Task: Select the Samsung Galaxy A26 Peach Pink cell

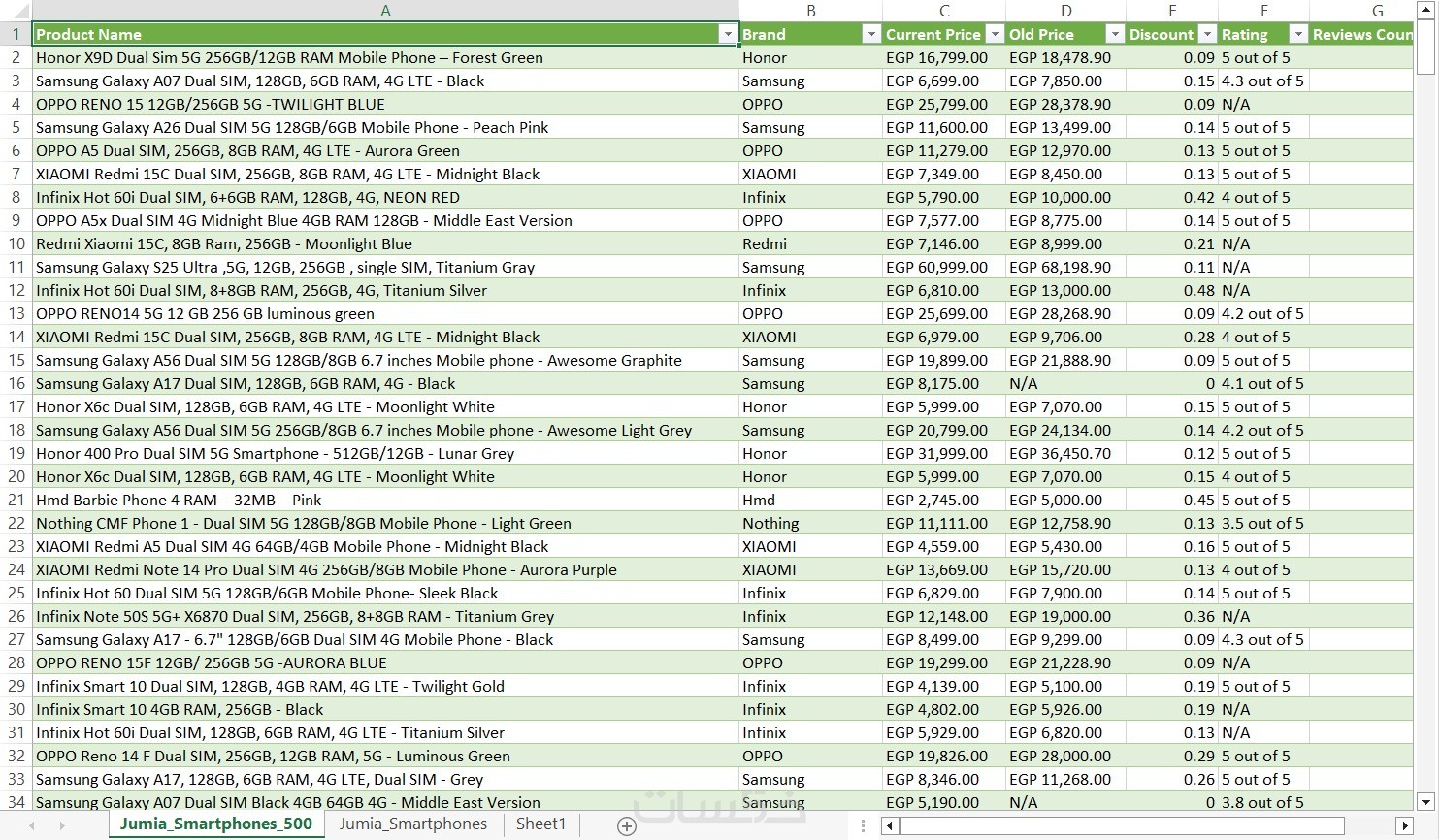Action: click(385, 127)
